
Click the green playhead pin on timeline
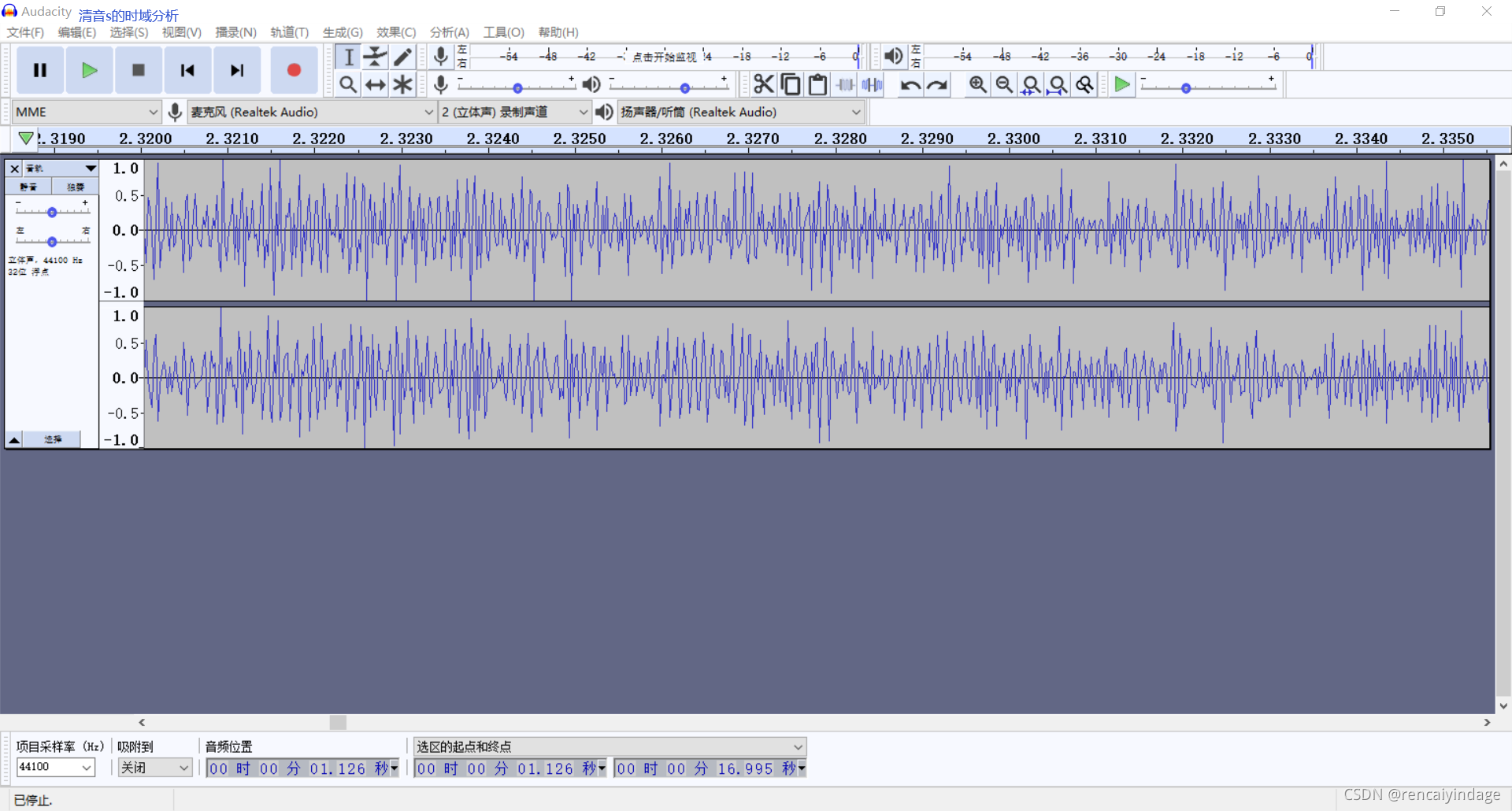pyautogui.click(x=26, y=139)
